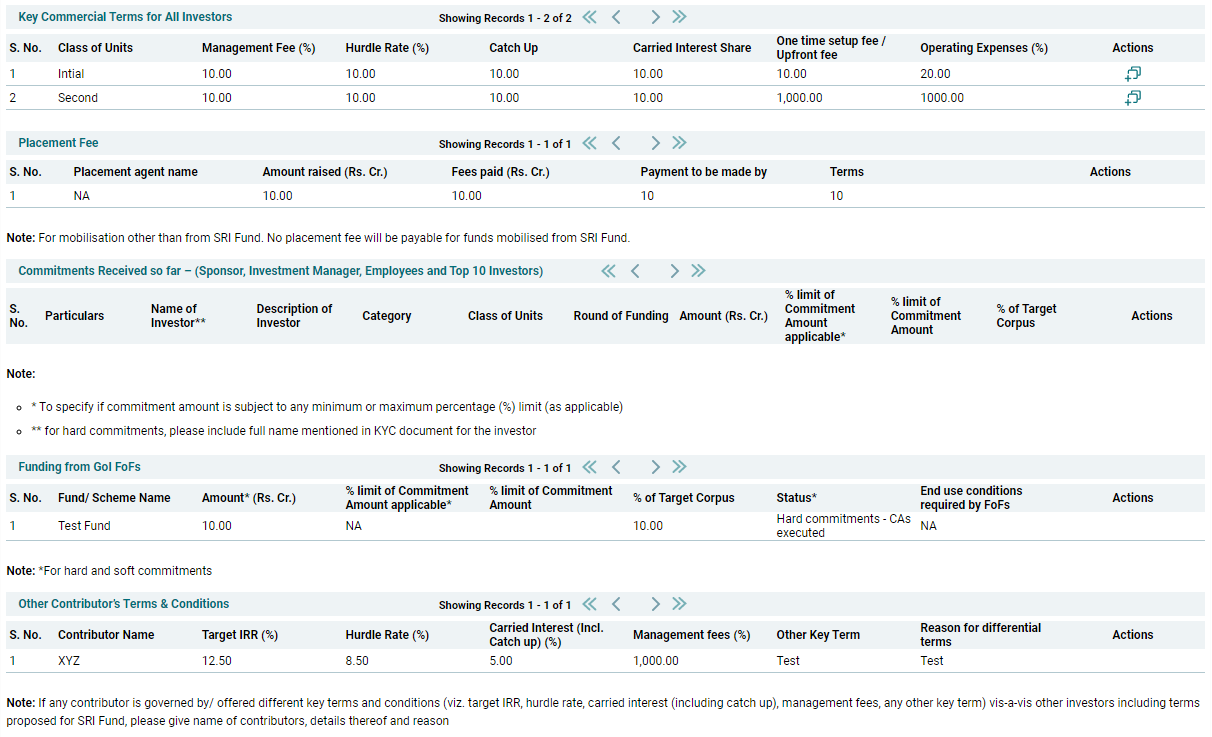Go to first page of Commitments Received table
The image size is (1212, 737).
[608, 271]
